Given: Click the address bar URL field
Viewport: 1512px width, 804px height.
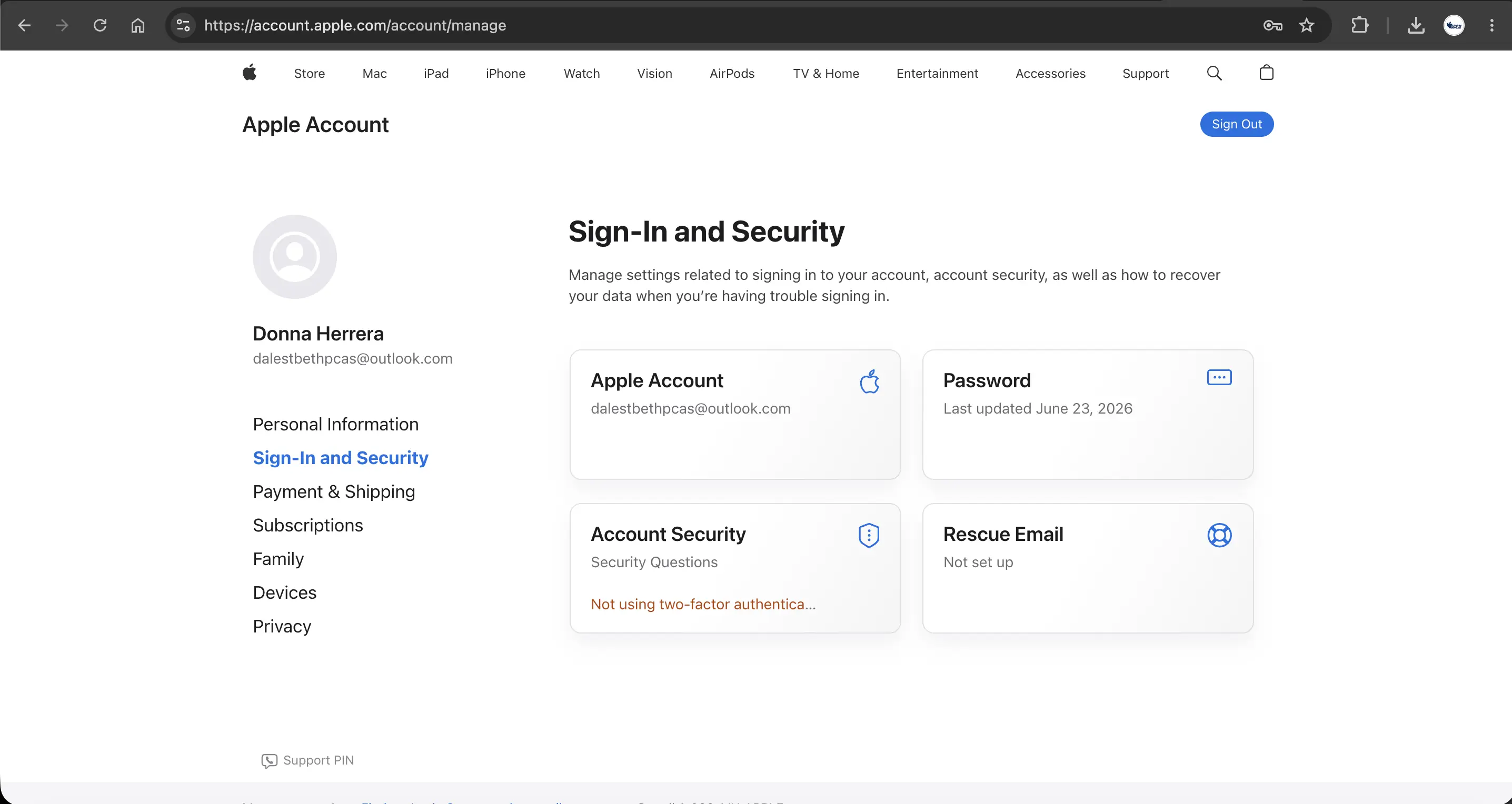Looking at the screenshot, I should point(728,25).
